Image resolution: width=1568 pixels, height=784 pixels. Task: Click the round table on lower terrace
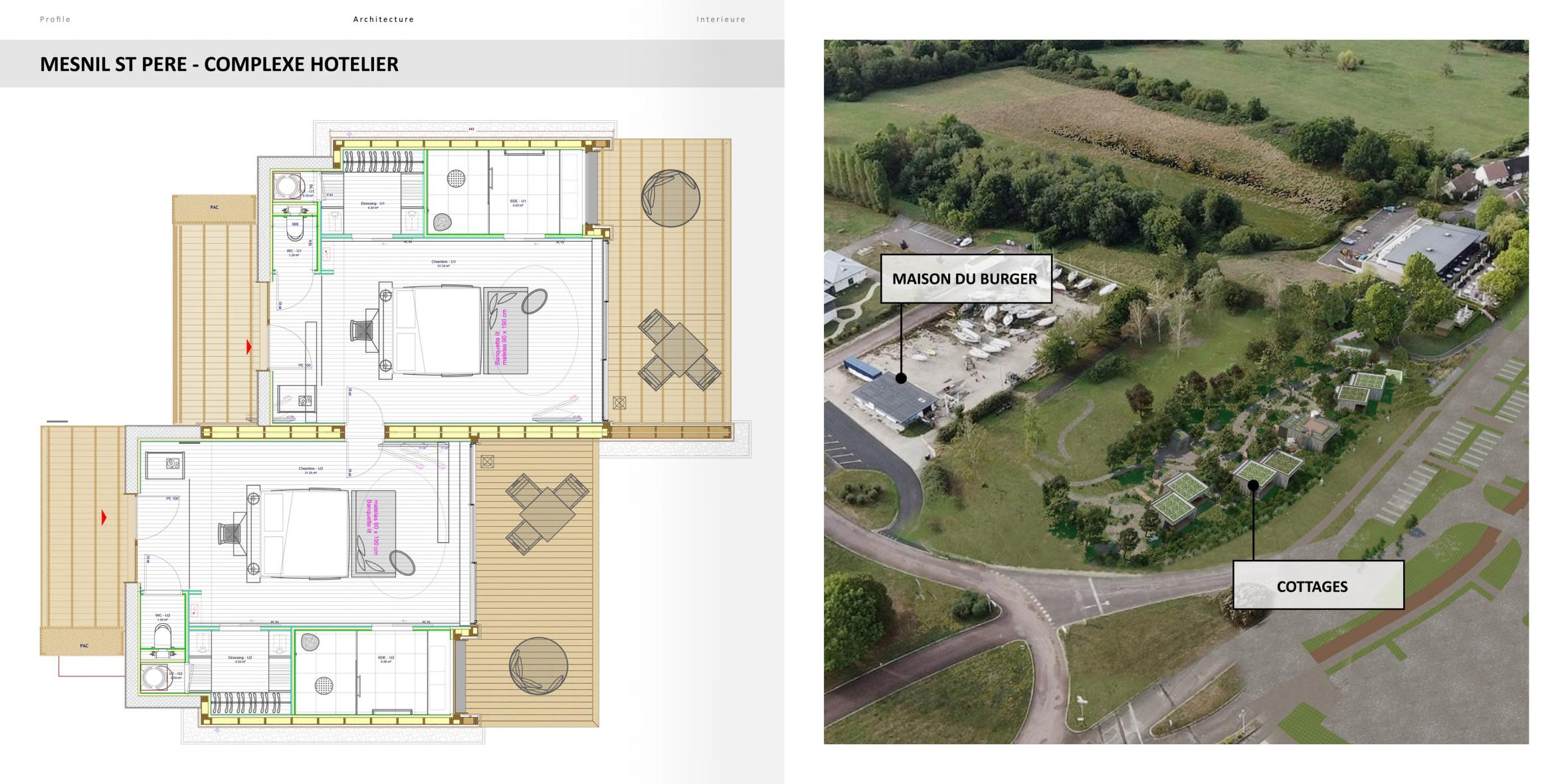pos(538,666)
